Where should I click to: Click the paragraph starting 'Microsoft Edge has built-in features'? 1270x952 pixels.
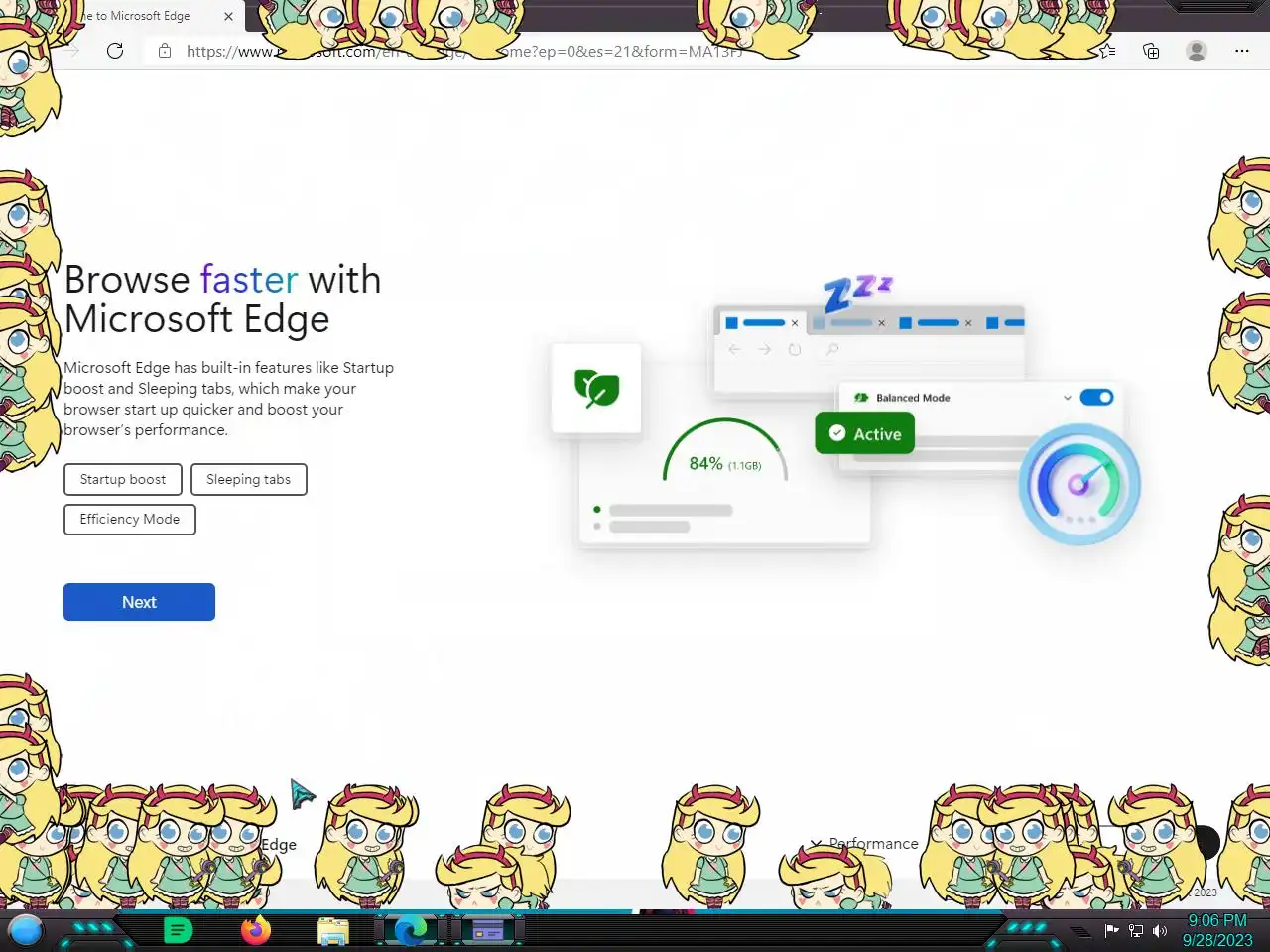tap(229, 399)
